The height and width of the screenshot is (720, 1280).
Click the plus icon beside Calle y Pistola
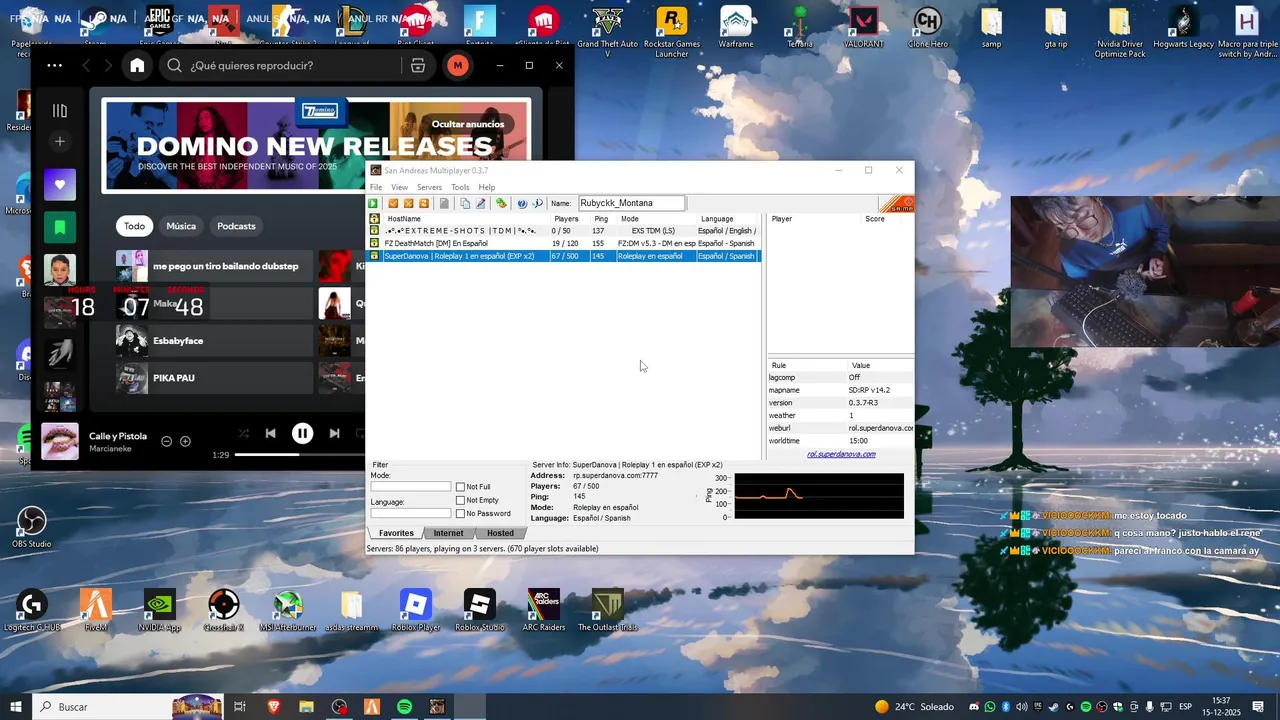(x=185, y=441)
